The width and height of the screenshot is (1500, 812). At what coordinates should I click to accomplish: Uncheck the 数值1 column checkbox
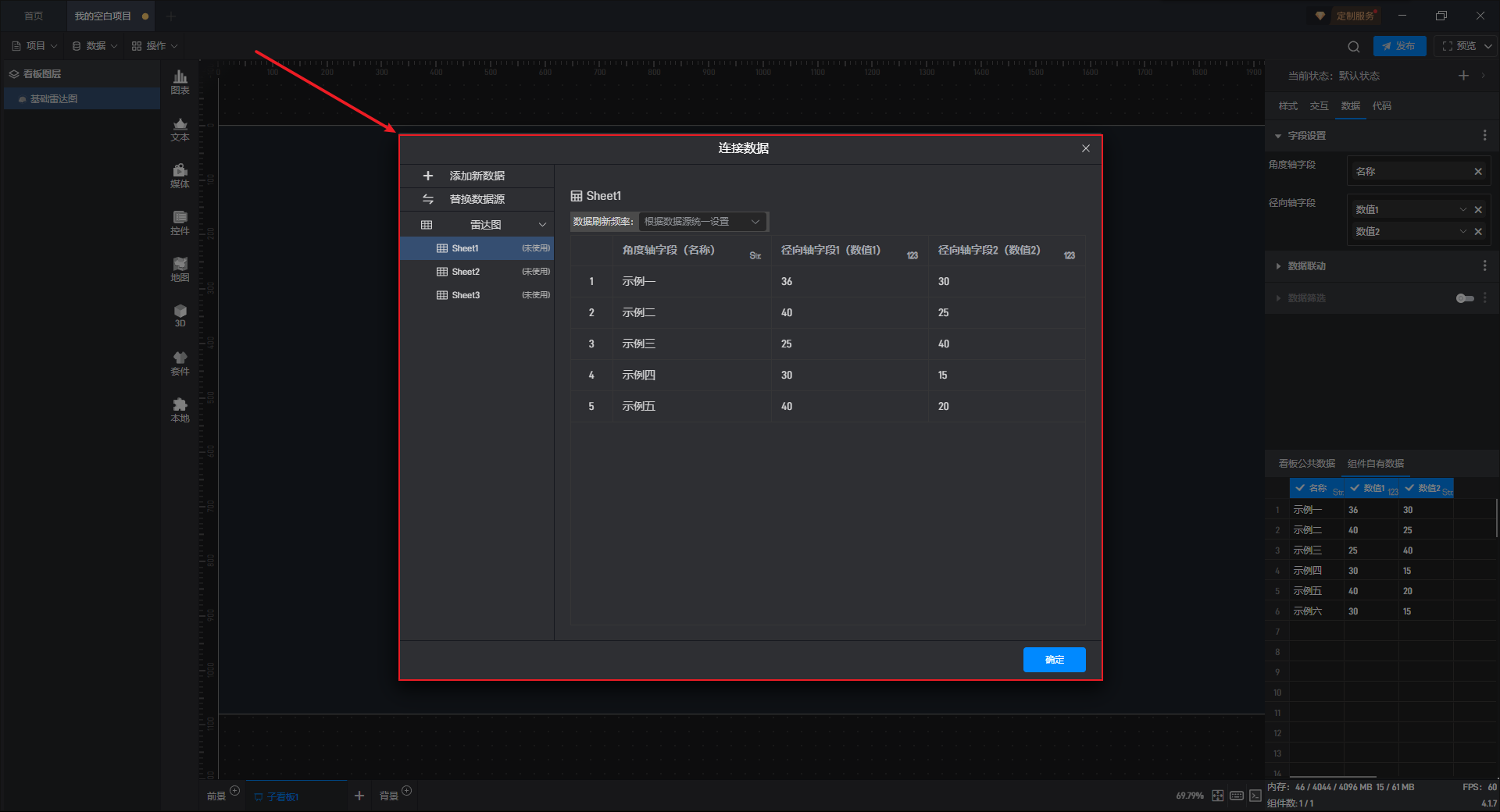coord(1355,488)
